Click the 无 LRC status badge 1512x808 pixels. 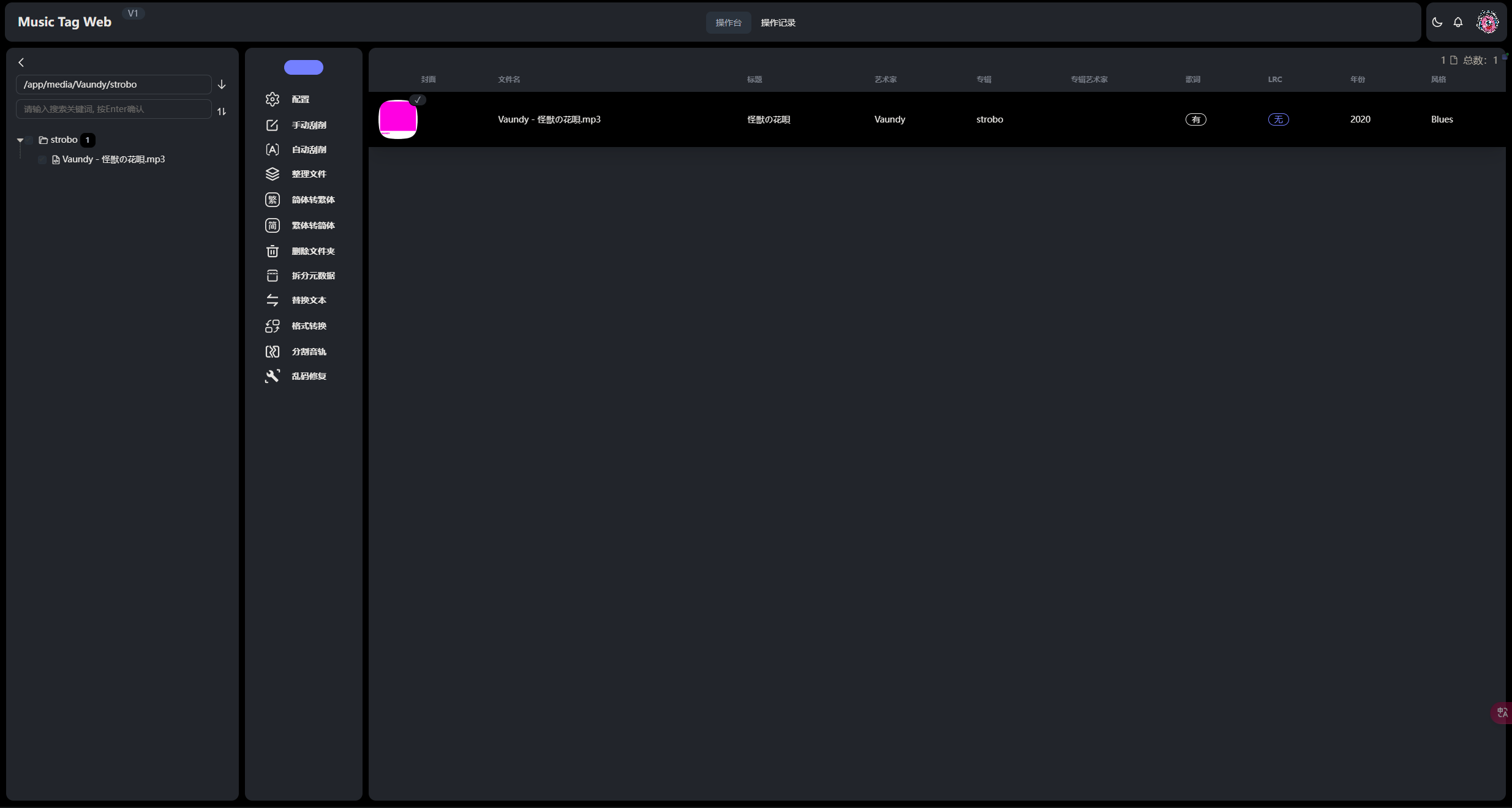point(1278,119)
